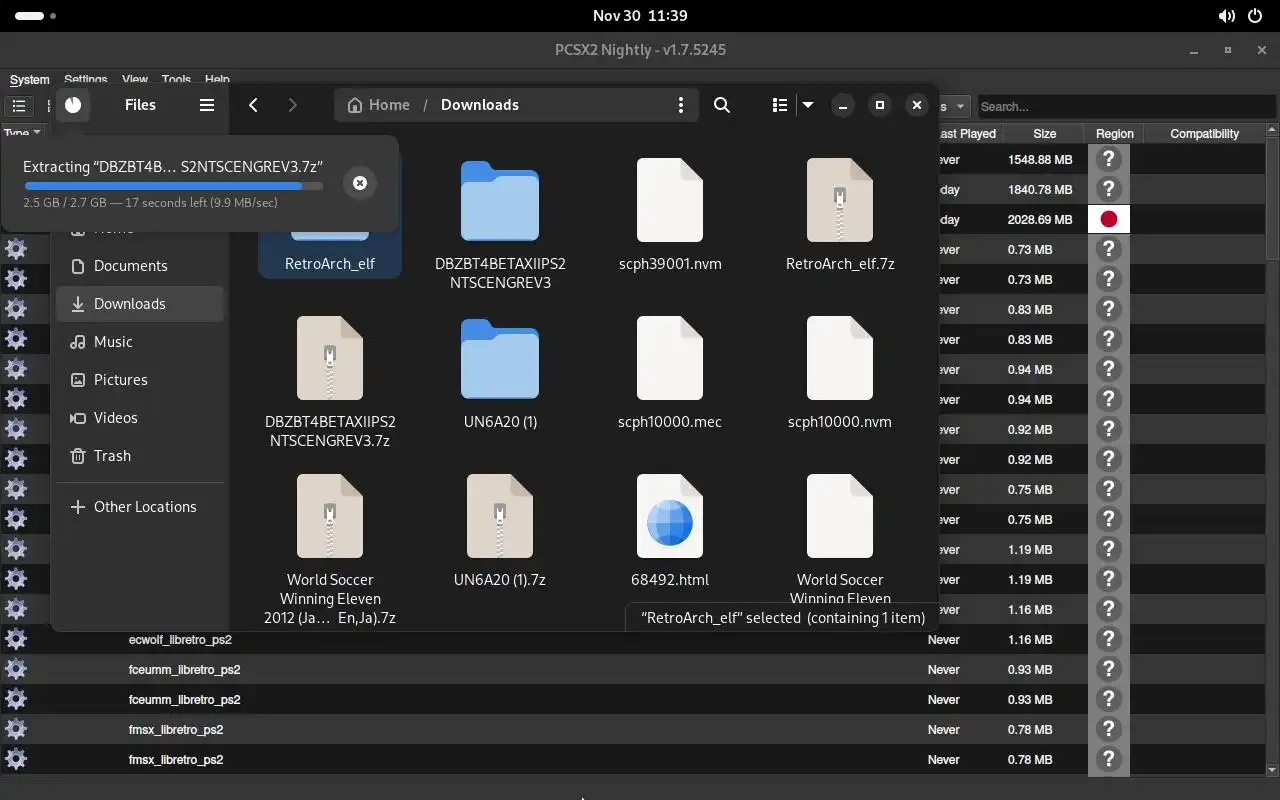Click the power icon in system tray

coord(1255,16)
